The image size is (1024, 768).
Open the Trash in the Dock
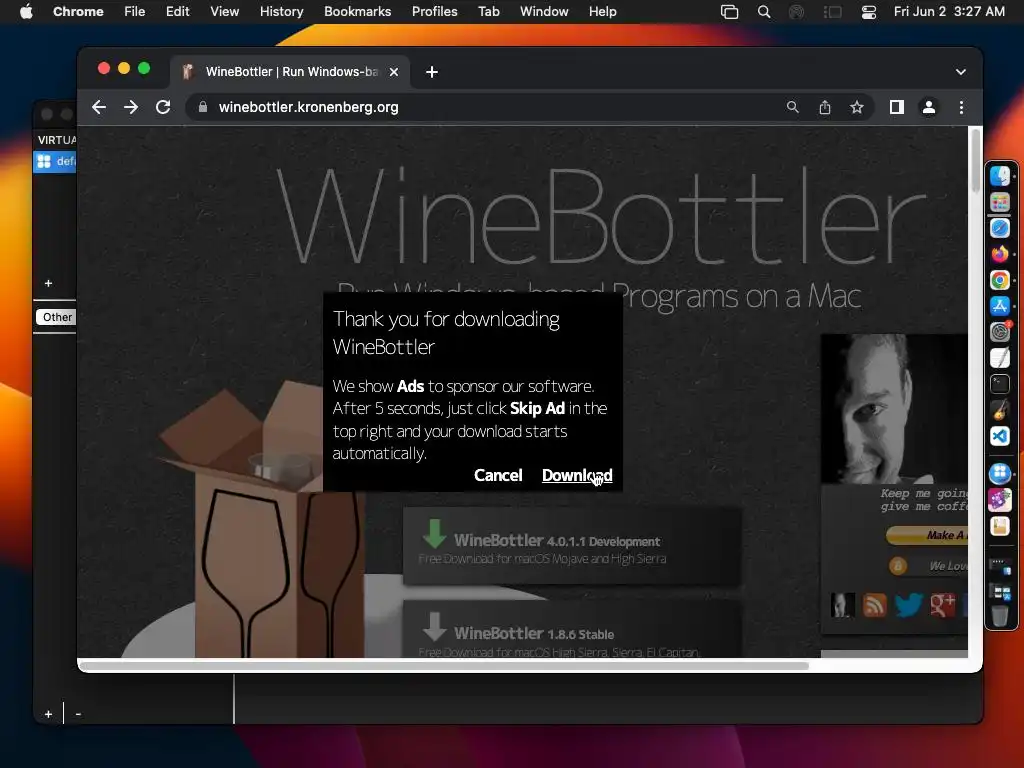pyautogui.click(x=1000, y=615)
